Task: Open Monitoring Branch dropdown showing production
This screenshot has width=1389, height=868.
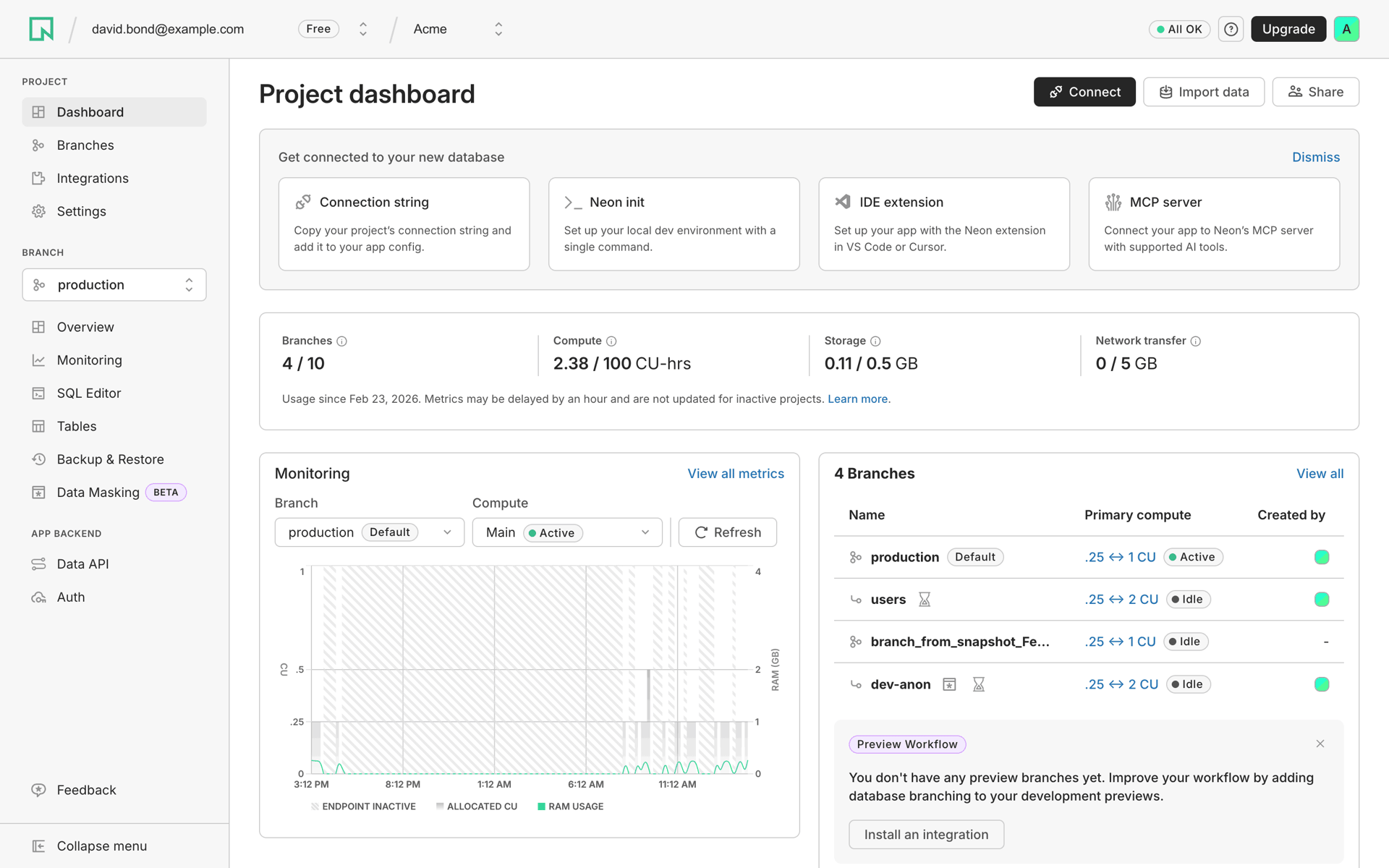Action: click(370, 532)
